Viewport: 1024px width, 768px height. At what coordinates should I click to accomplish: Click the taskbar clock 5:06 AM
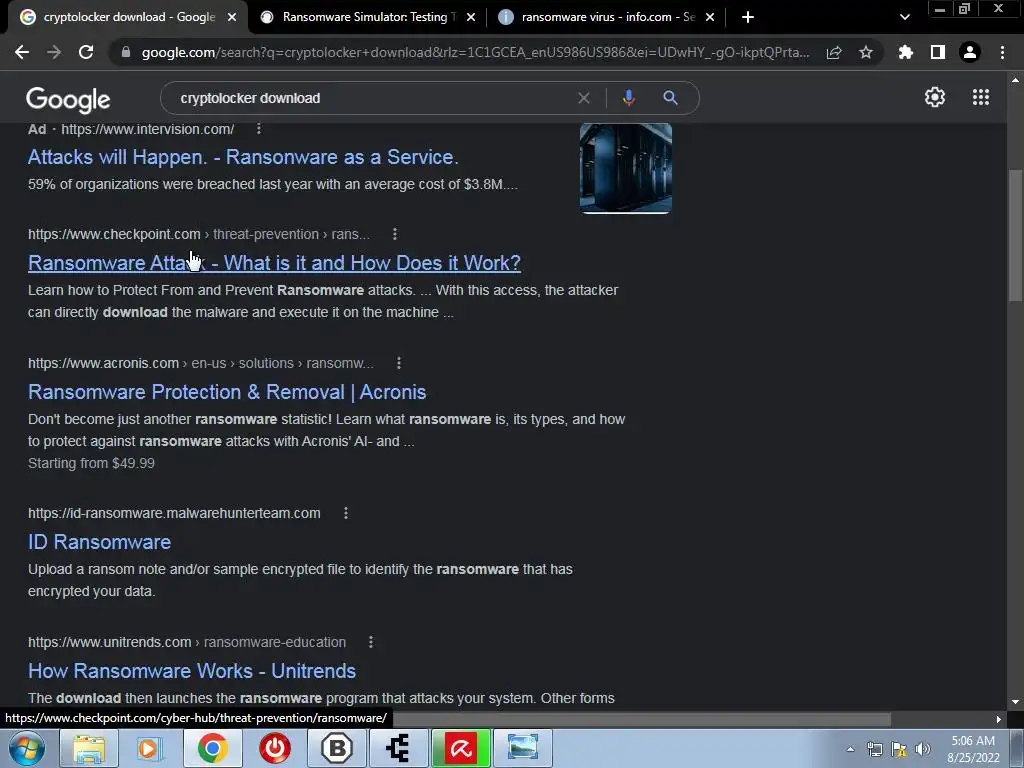click(x=973, y=741)
